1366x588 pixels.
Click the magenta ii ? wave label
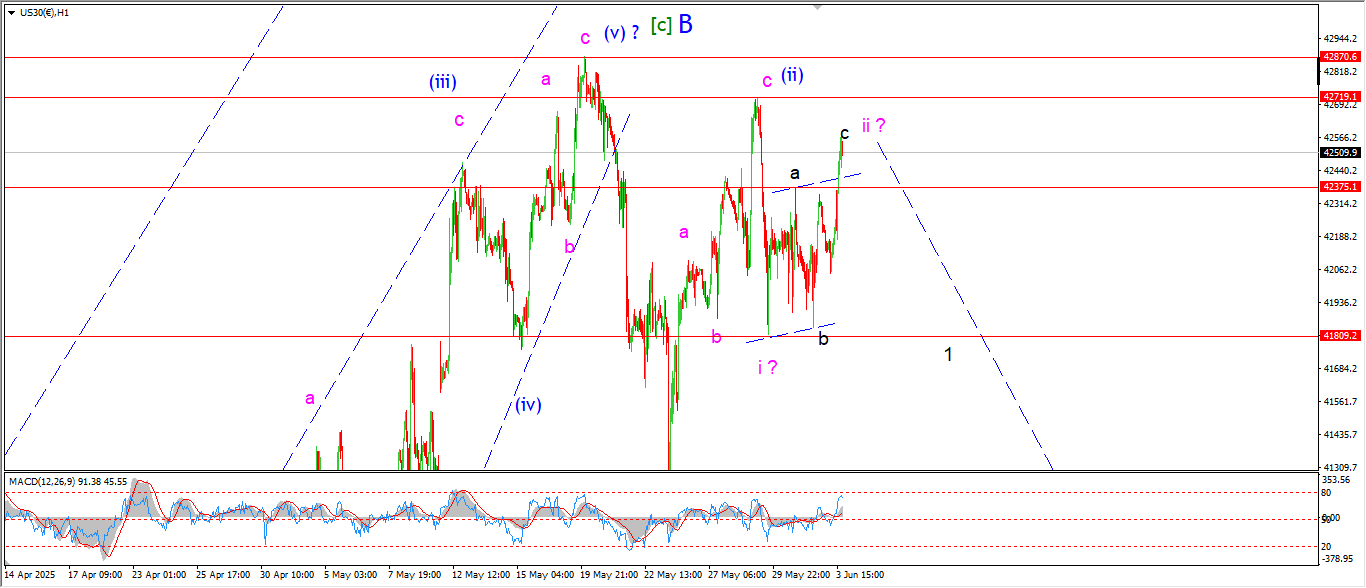[874, 125]
